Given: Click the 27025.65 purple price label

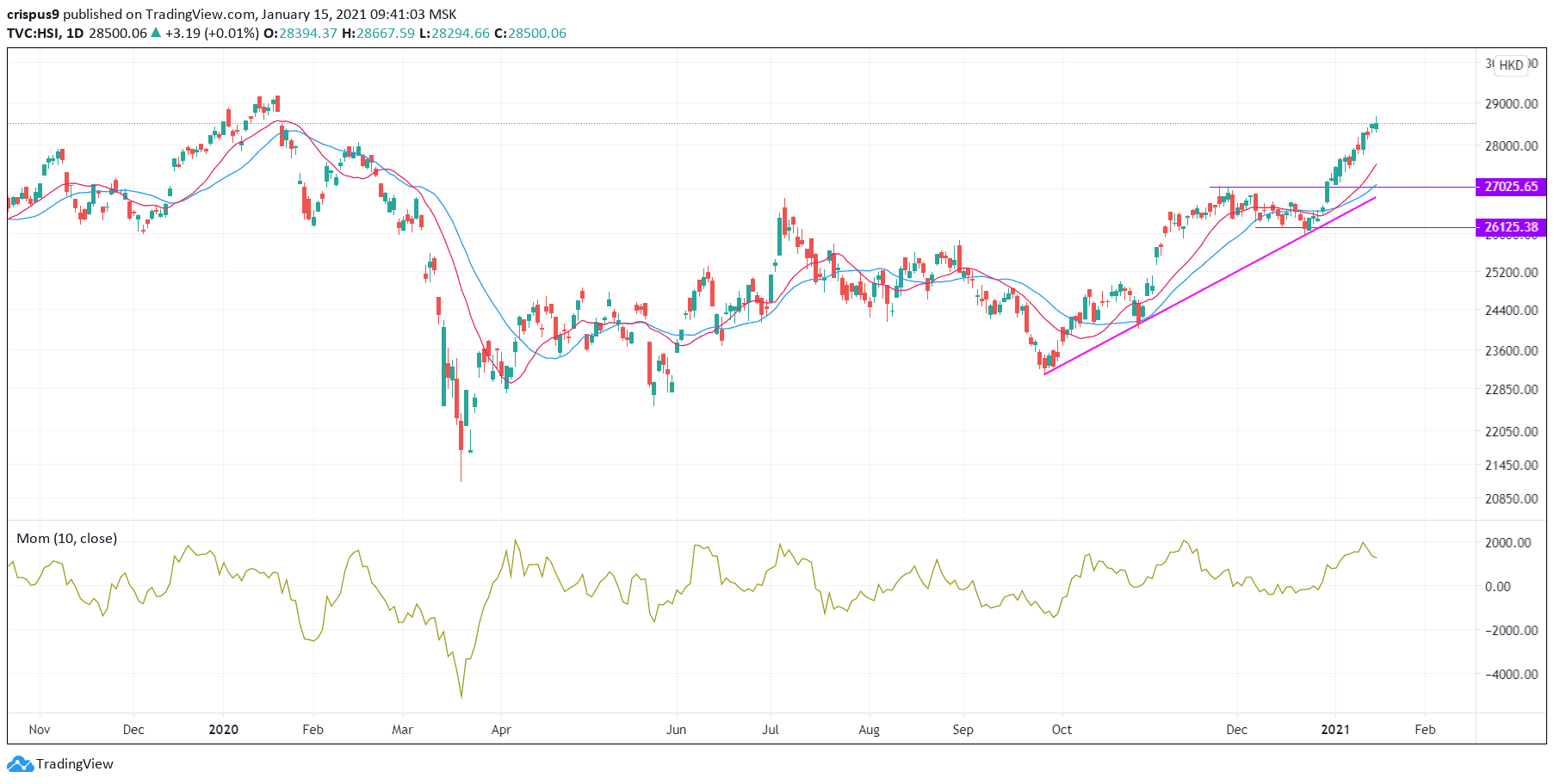Looking at the screenshot, I should tap(1511, 187).
